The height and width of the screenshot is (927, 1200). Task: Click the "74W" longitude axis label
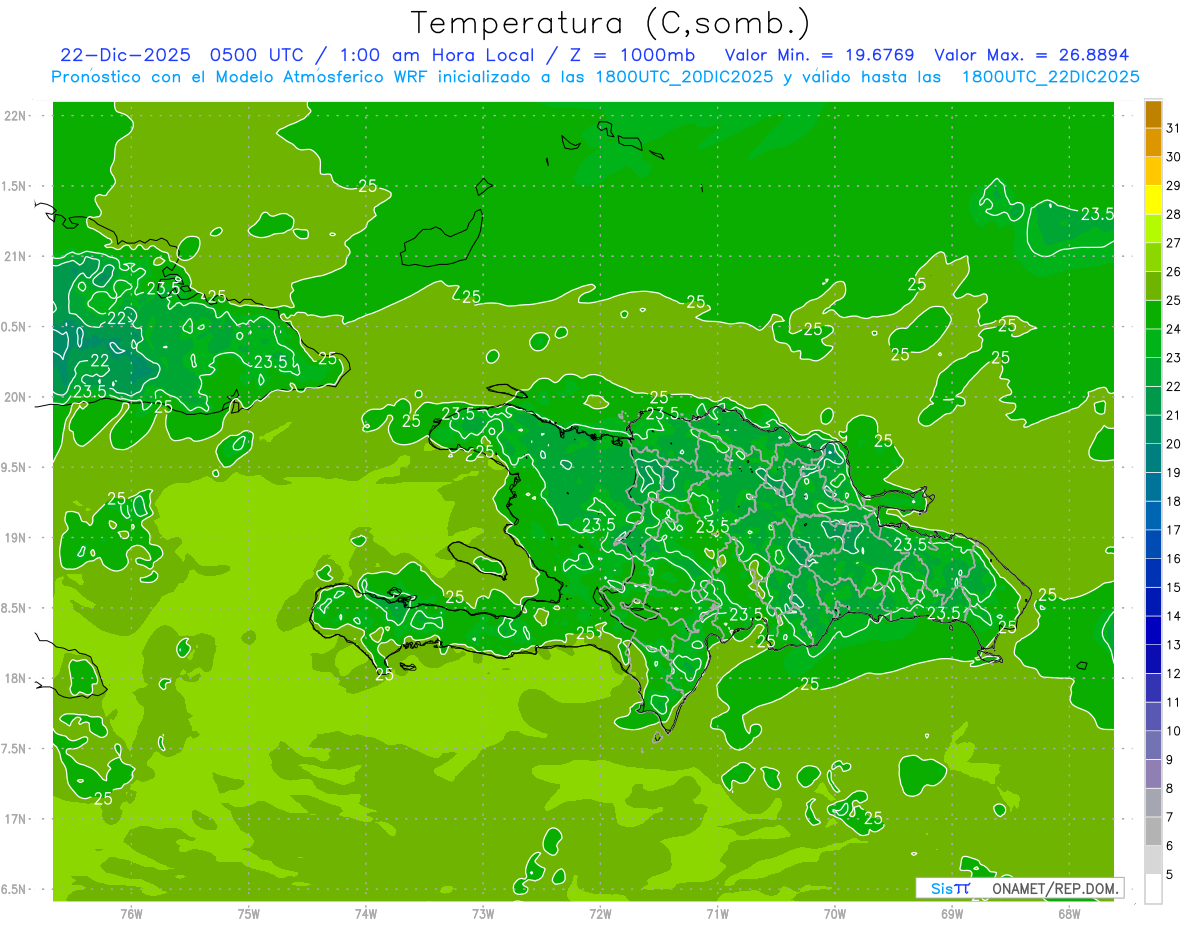[365, 913]
